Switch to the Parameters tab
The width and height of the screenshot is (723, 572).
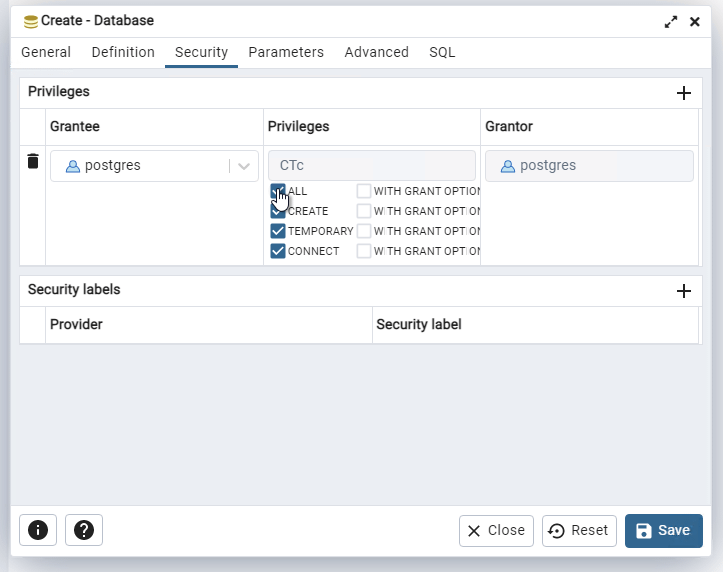(286, 52)
